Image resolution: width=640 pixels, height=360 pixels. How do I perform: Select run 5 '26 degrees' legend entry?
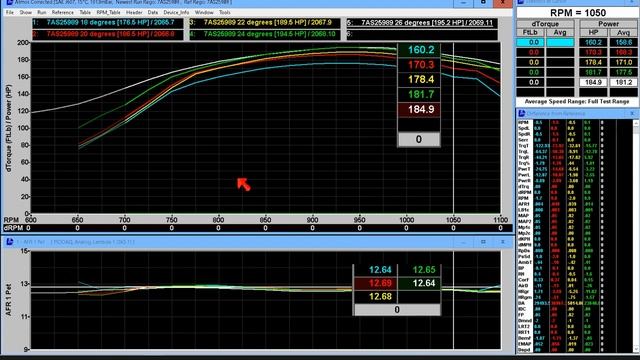pyautogui.click(x=422, y=23)
